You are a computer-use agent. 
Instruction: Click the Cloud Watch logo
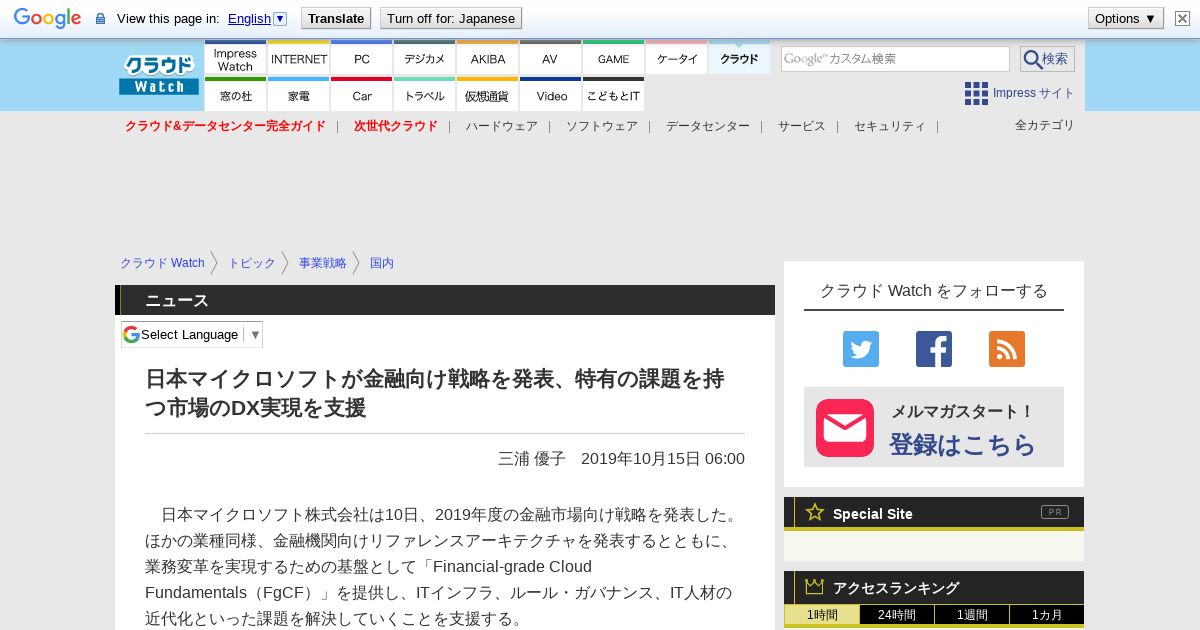[159, 75]
